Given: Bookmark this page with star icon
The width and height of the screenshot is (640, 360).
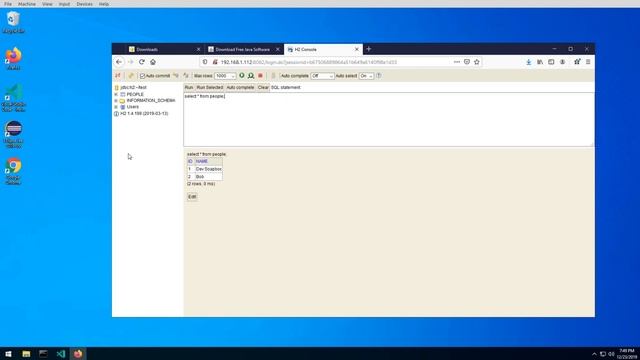Looking at the screenshot, I should click(x=477, y=62).
